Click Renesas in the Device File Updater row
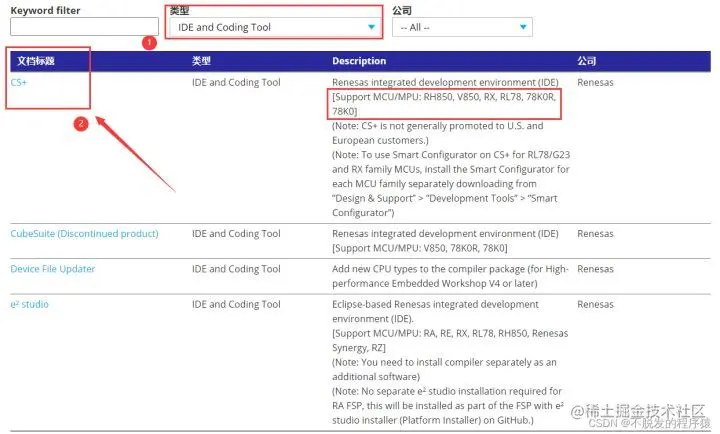The width and height of the screenshot is (720, 434). (595, 269)
